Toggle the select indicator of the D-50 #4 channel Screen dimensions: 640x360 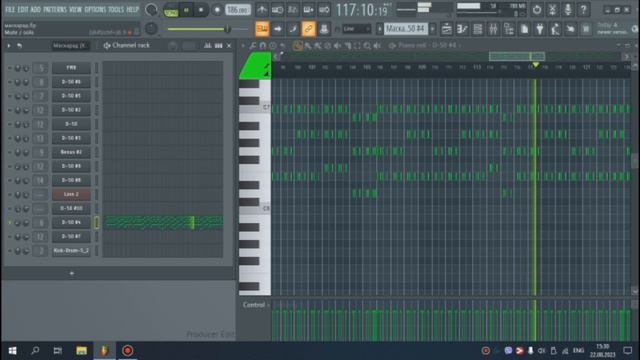pyautogui.click(x=97, y=222)
